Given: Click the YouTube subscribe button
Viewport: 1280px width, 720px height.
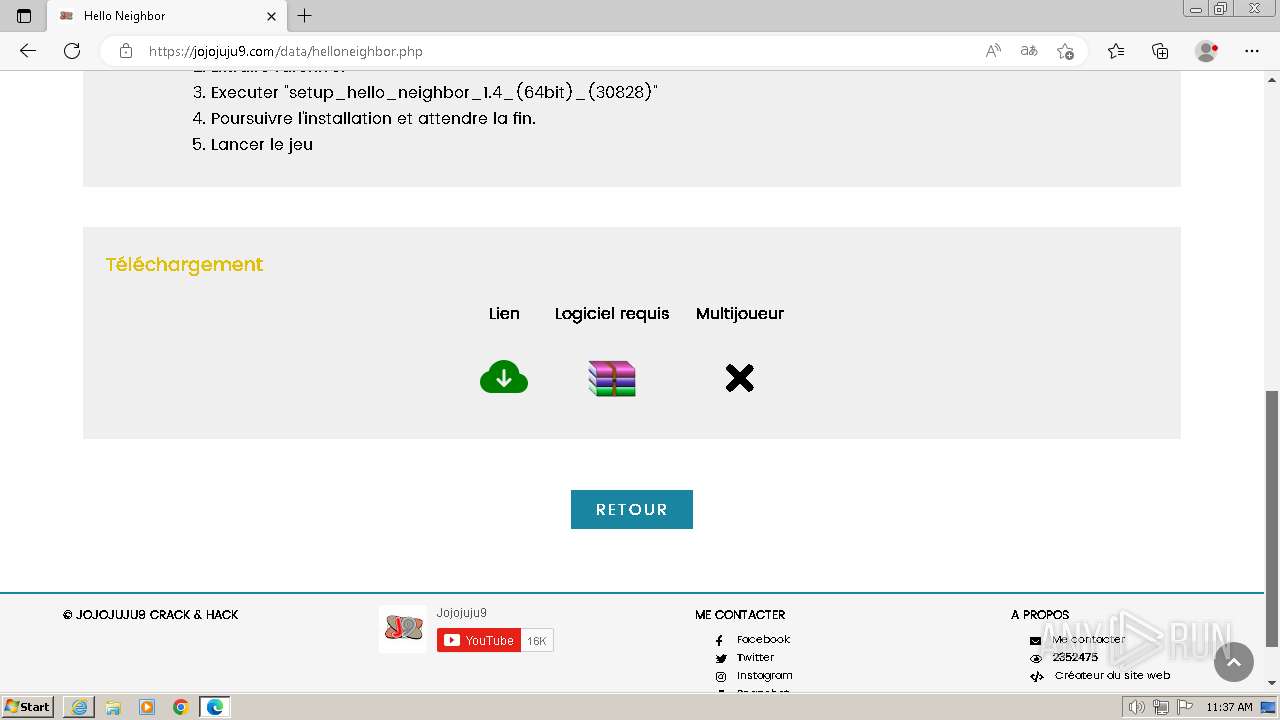Looking at the screenshot, I should [479, 641].
